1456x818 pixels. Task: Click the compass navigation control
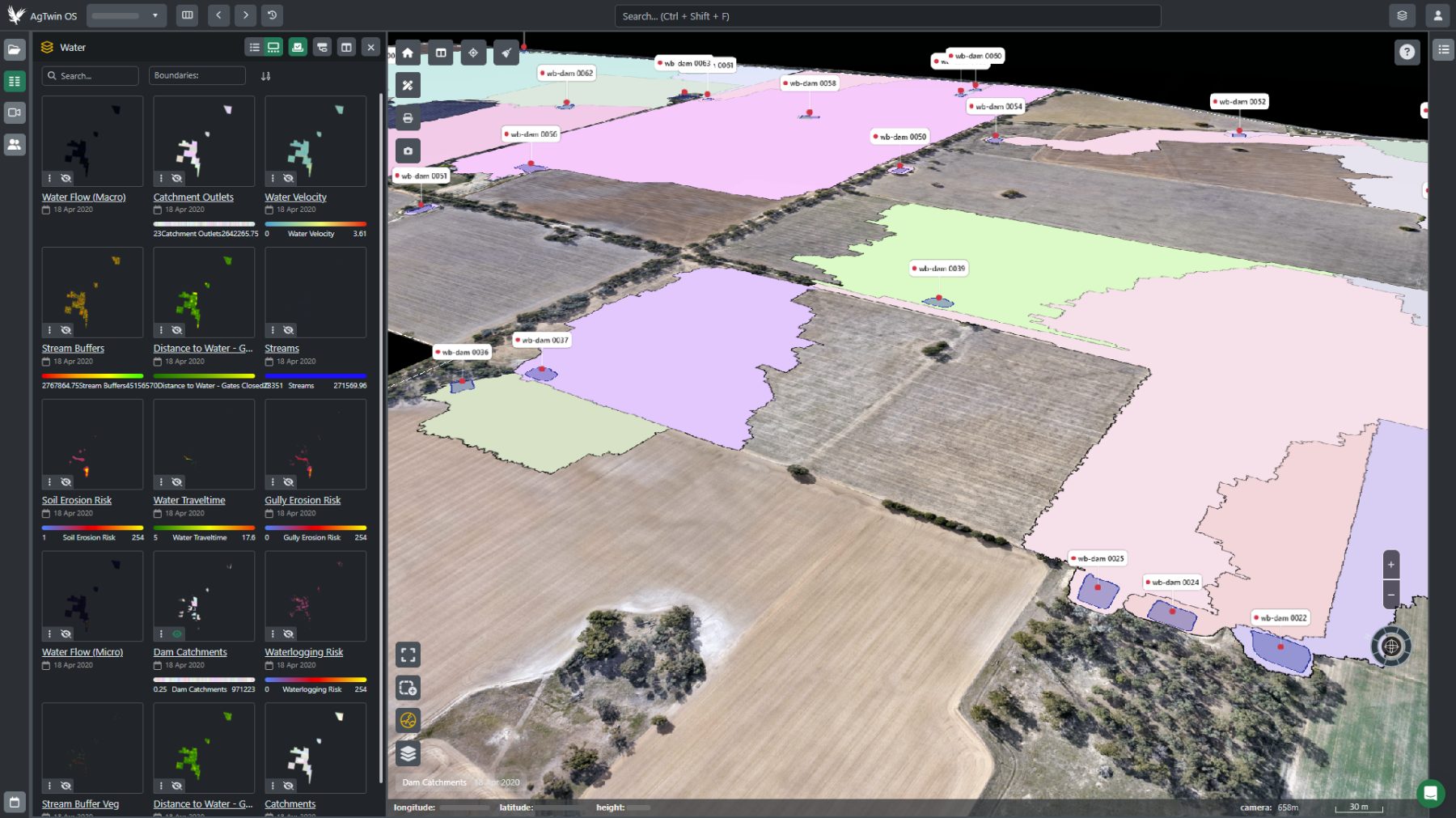(1391, 646)
